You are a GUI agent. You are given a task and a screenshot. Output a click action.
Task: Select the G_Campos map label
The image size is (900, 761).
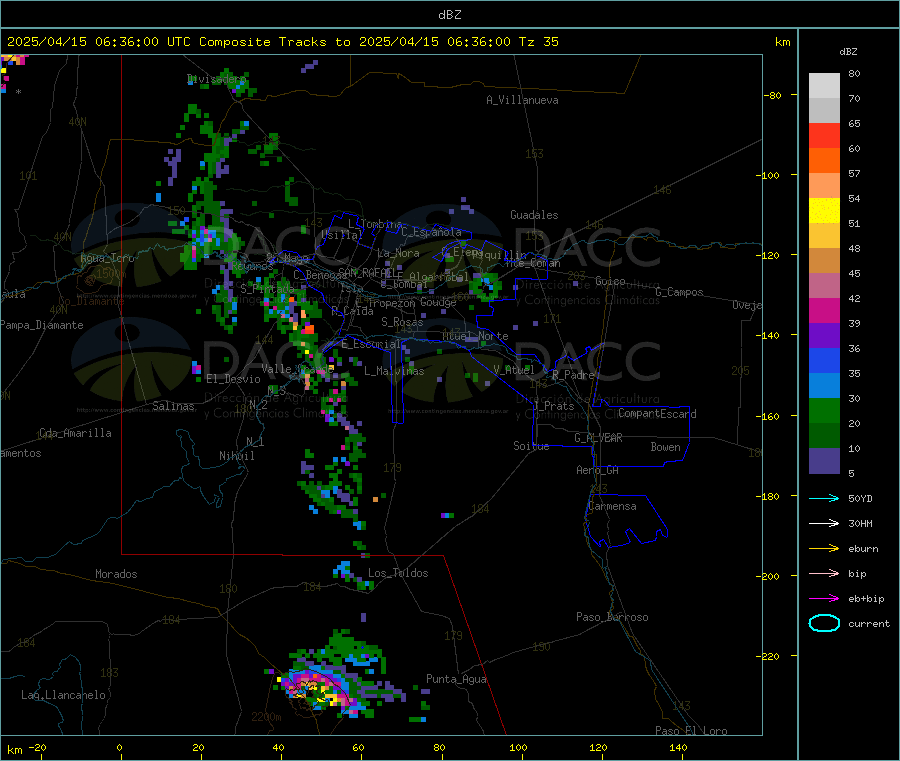point(679,292)
